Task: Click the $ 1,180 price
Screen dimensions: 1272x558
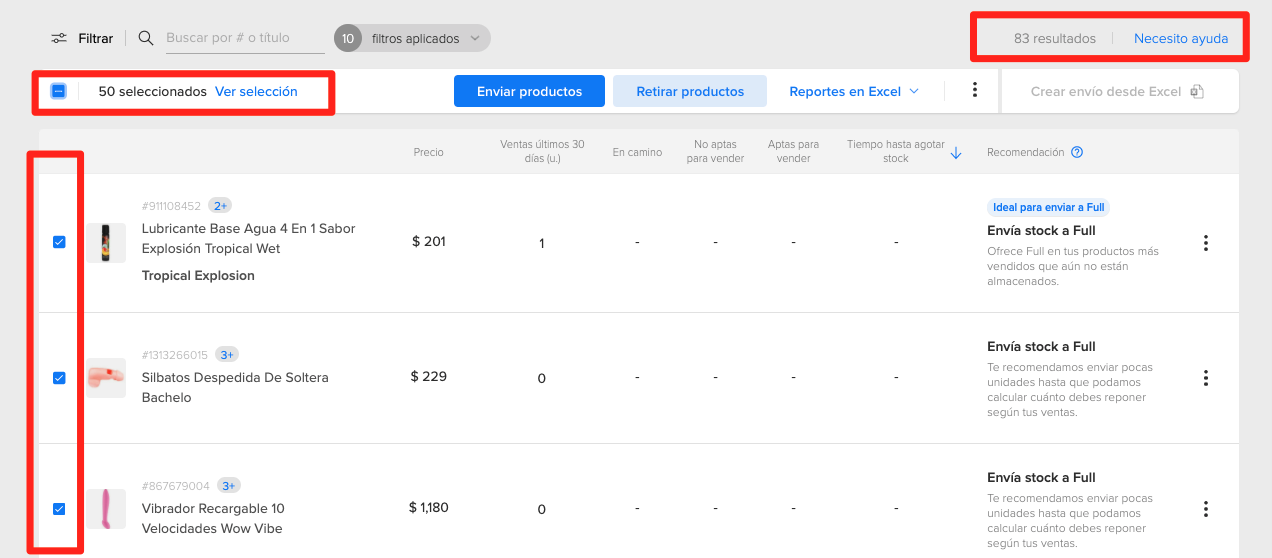Action: 429,507
